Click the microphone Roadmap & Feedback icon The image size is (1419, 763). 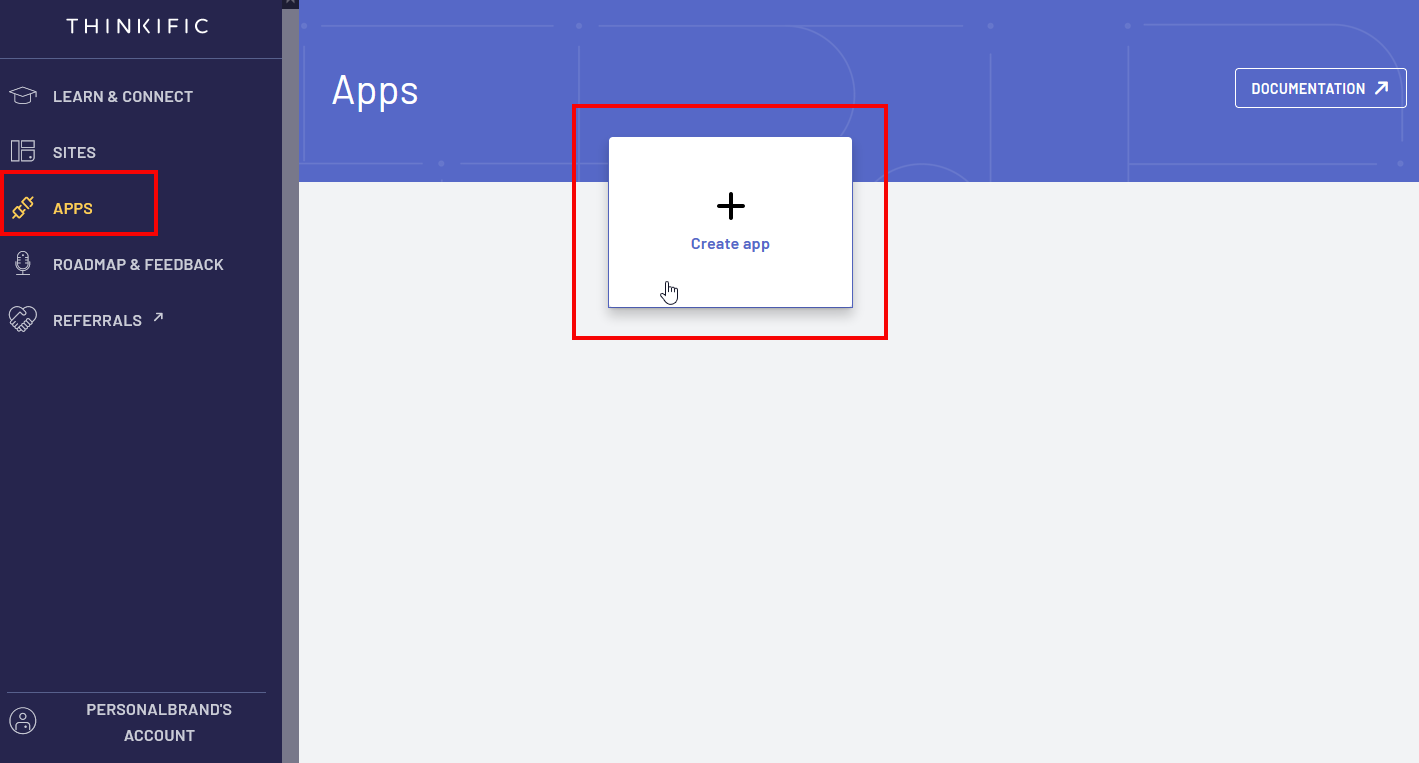23,264
